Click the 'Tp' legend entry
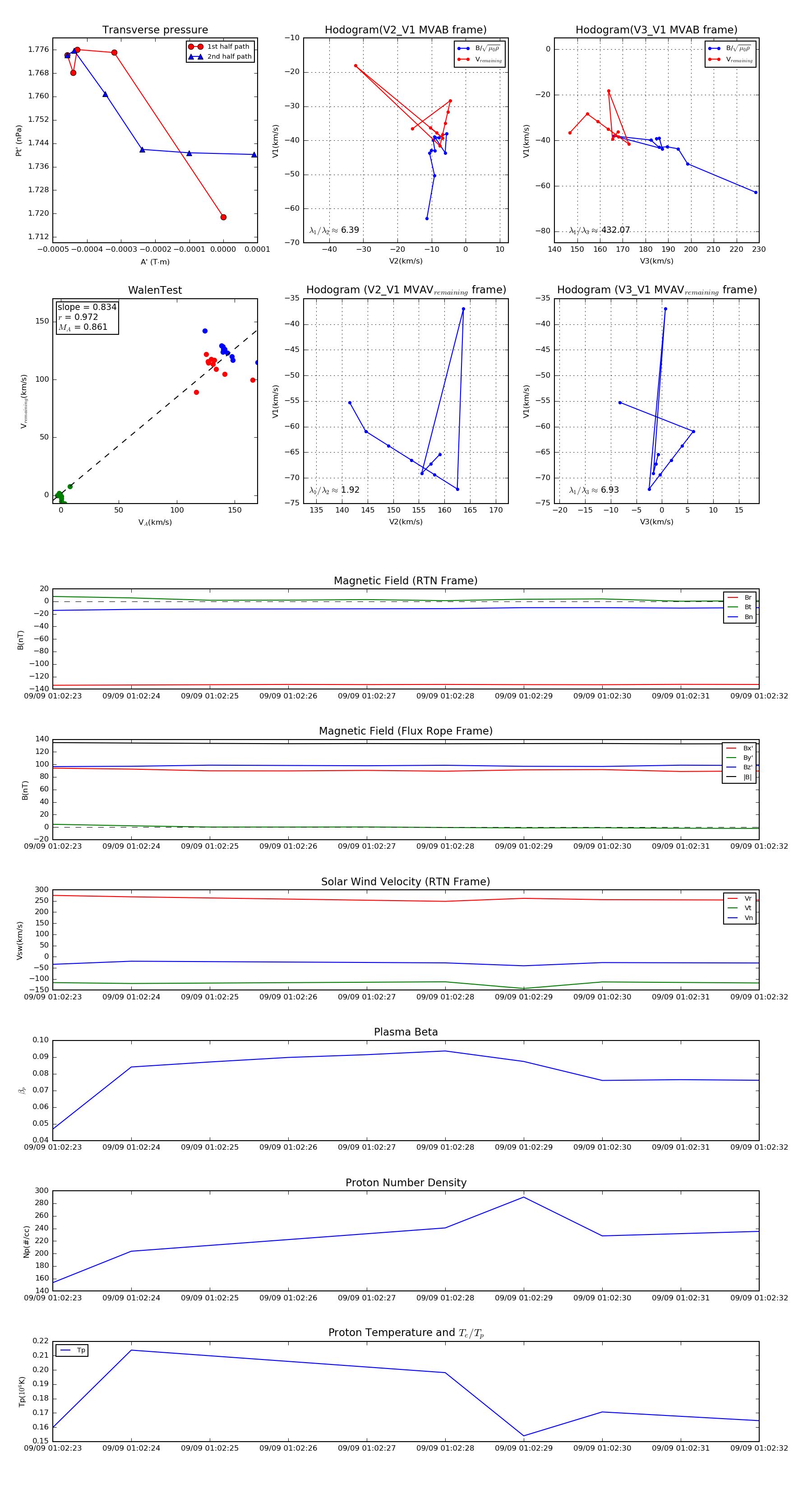 point(73,1351)
